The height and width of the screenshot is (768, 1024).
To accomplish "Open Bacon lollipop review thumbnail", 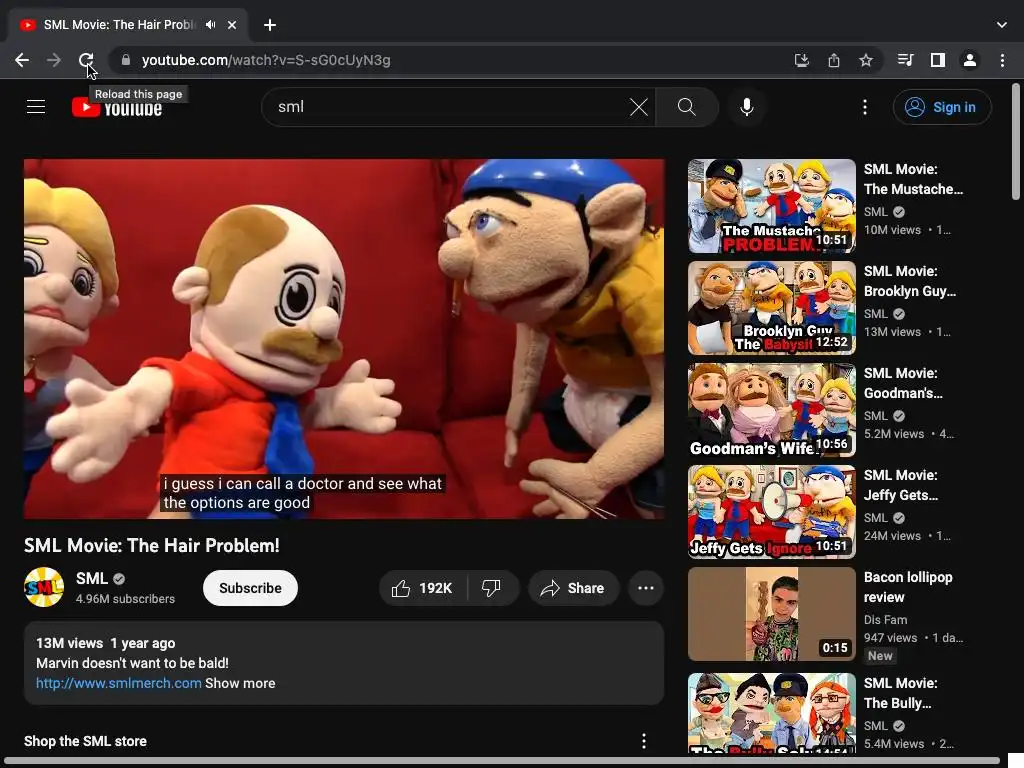I will (771, 613).
